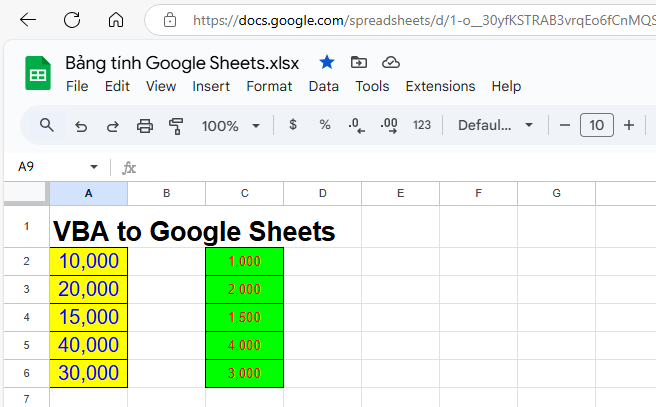
Task: Open the Name Box dropdown arrow
Action: tap(94, 167)
